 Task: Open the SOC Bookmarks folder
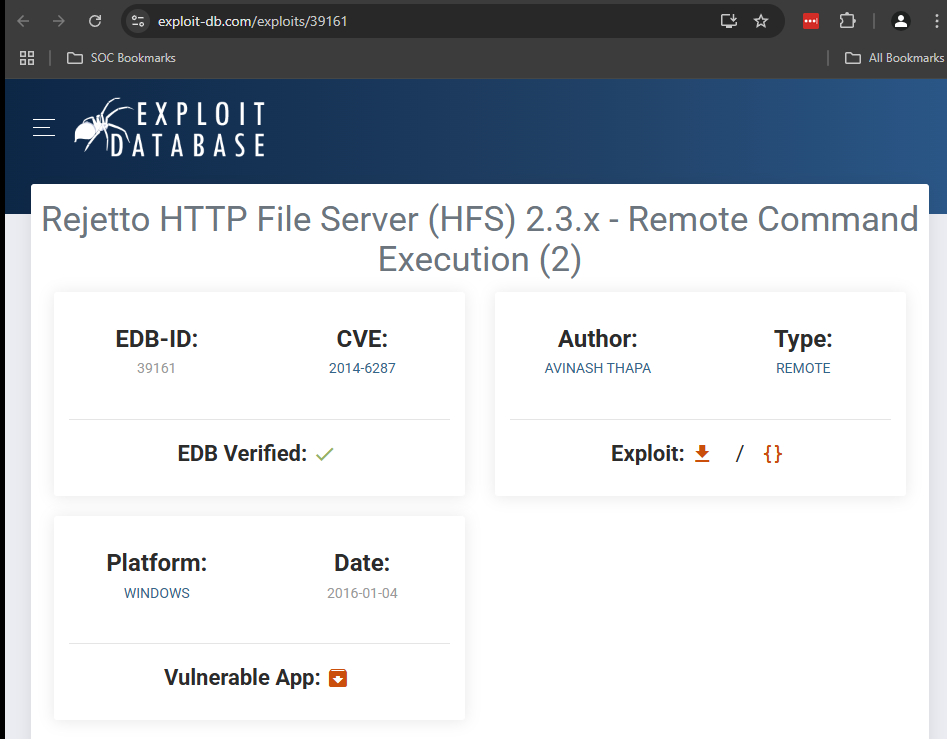coord(121,58)
